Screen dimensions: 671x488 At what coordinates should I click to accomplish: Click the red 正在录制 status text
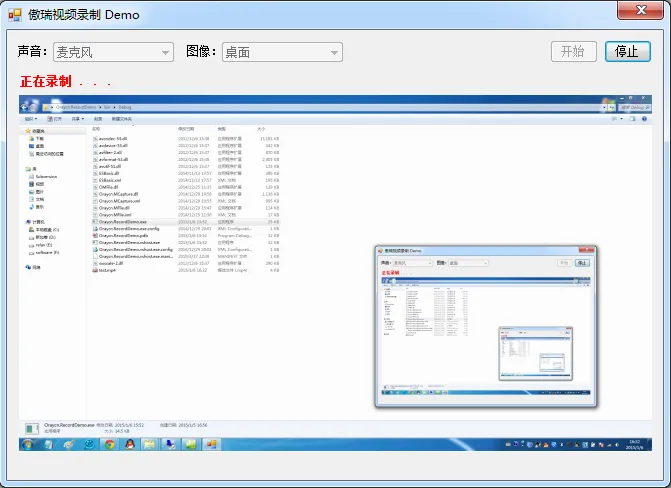46,81
